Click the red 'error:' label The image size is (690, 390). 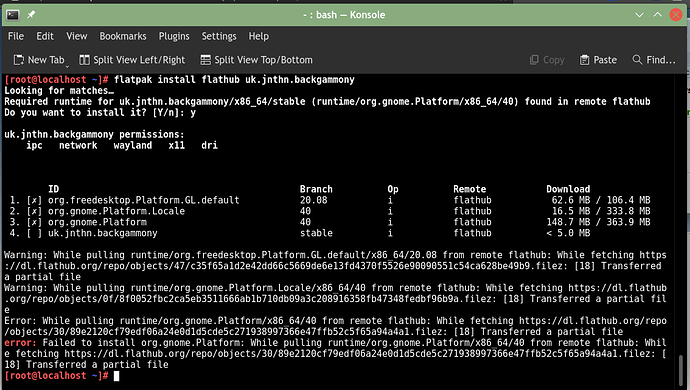pos(20,343)
